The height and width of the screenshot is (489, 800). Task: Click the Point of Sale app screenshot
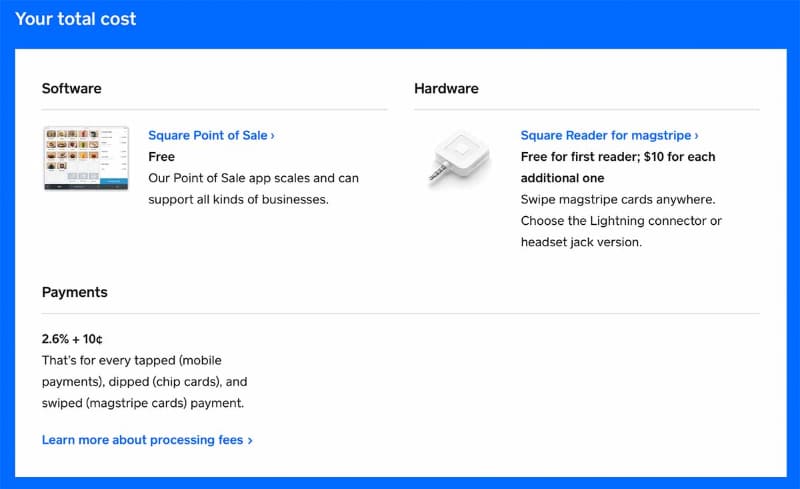[x=86, y=158]
